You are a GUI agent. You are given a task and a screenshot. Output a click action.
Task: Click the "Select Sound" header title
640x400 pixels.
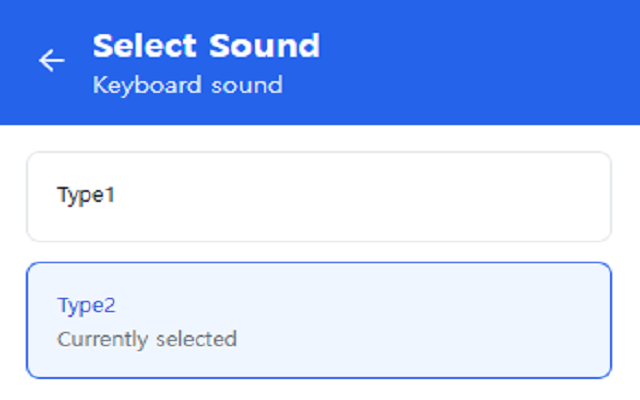pyautogui.click(x=206, y=46)
